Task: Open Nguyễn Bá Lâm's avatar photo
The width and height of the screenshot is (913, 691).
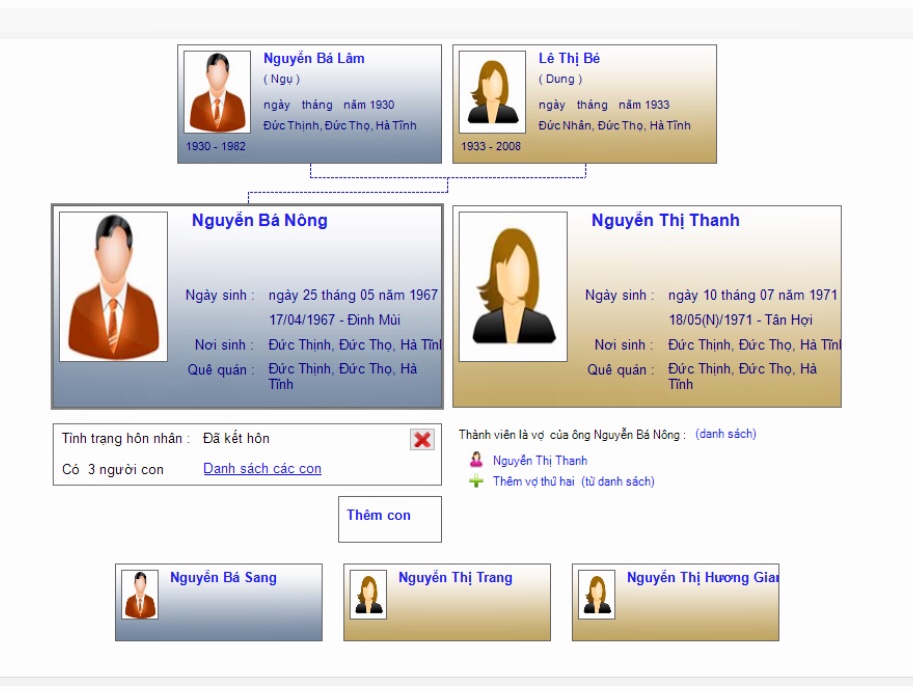Action: click(217, 92)
